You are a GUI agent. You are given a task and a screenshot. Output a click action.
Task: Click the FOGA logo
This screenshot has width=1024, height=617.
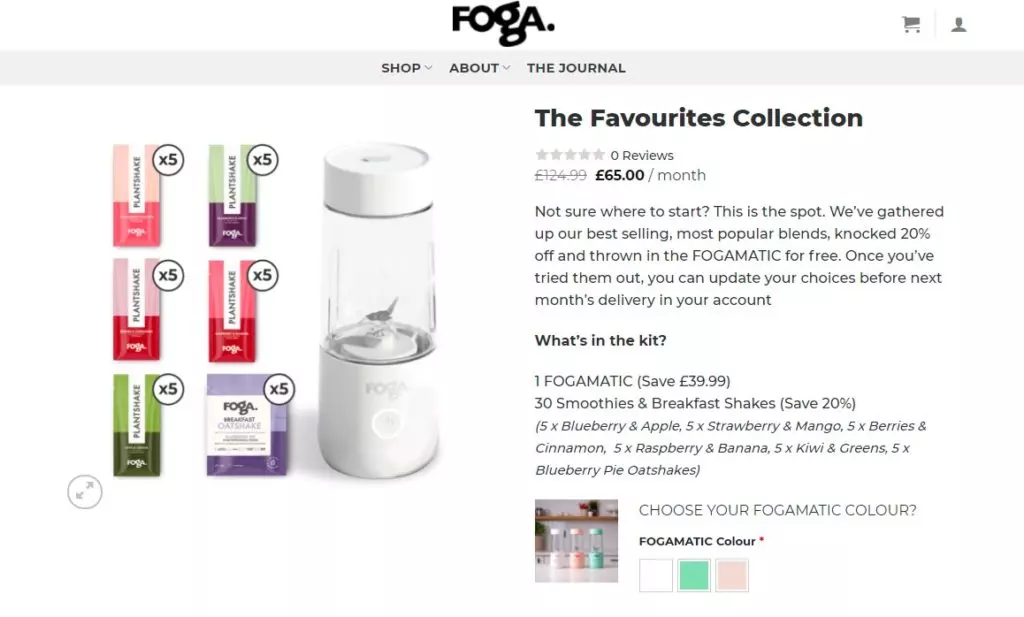tap(503, 24)
